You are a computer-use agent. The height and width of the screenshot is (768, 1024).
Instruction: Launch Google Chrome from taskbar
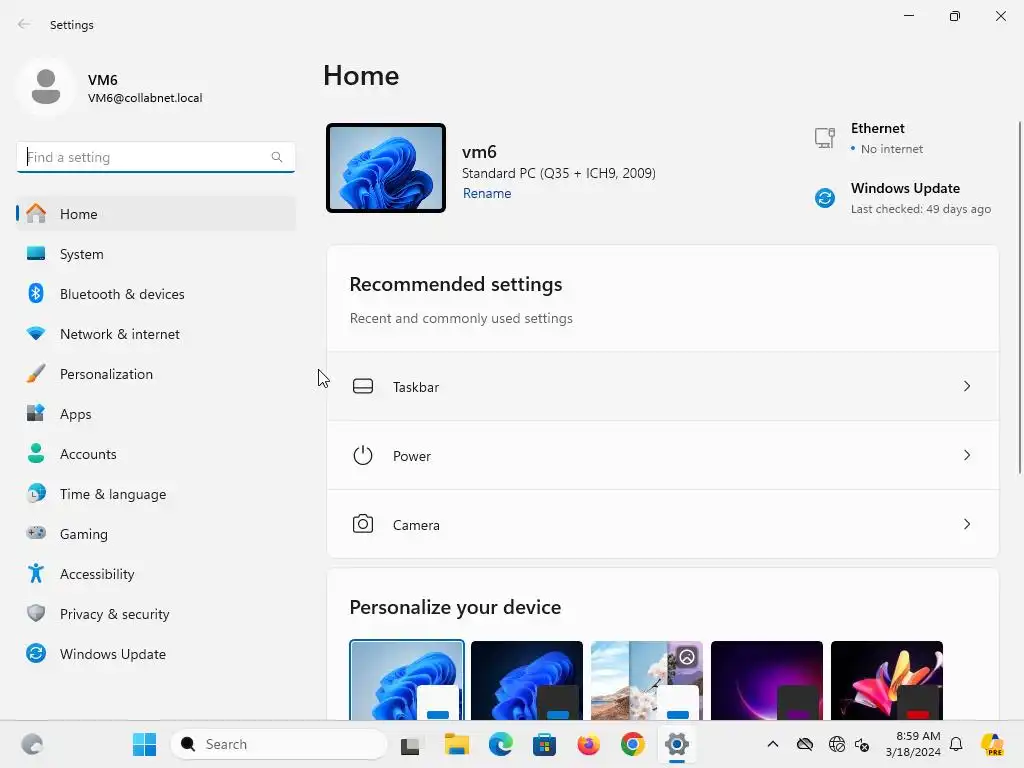point(632,744)
